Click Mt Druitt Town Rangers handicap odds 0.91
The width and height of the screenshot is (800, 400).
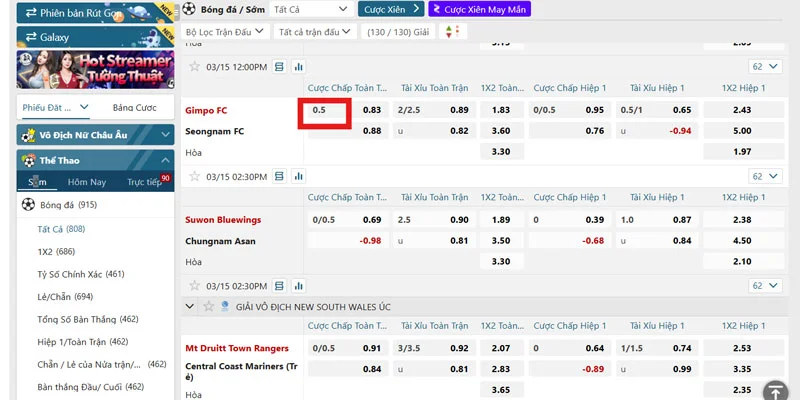point(372,348)
